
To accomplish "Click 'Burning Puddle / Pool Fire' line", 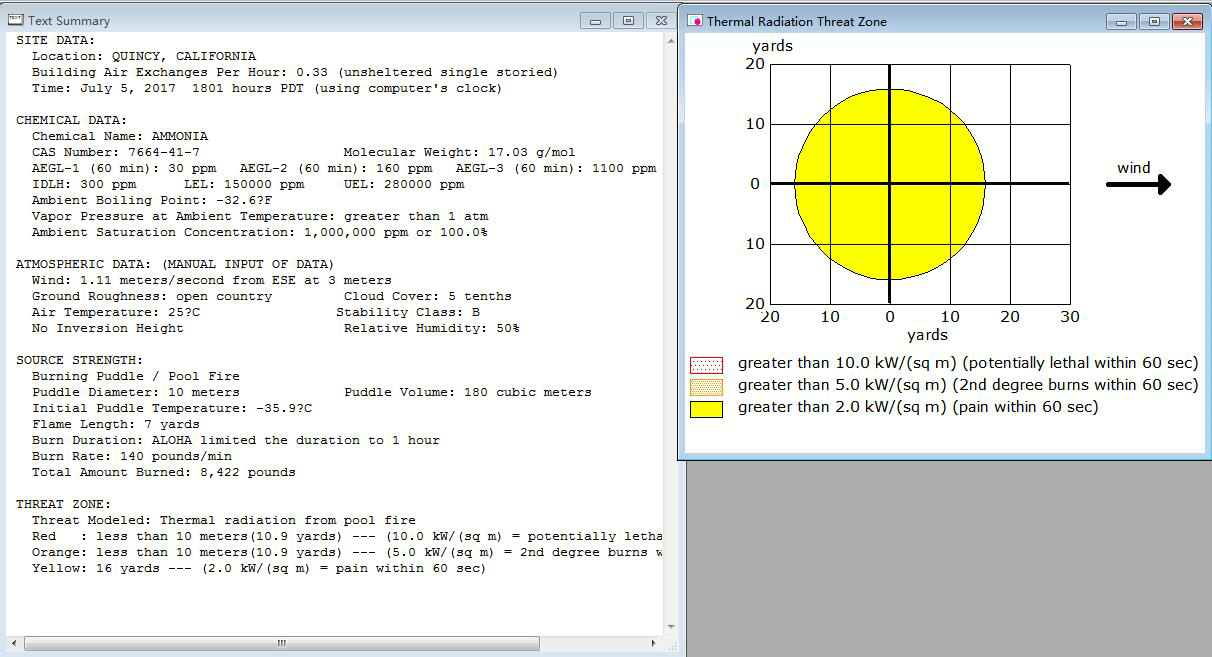I will click(x=136, y=376).
